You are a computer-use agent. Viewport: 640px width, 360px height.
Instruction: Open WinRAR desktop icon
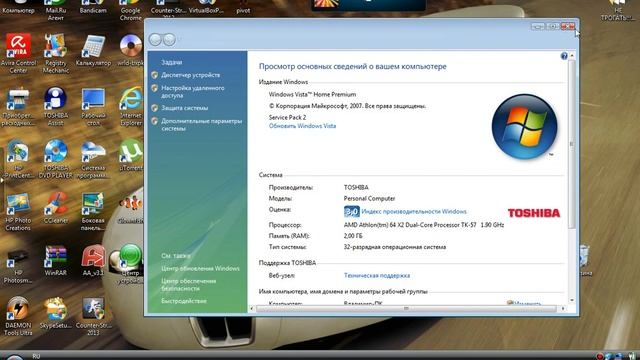click(x=56, y=260)
